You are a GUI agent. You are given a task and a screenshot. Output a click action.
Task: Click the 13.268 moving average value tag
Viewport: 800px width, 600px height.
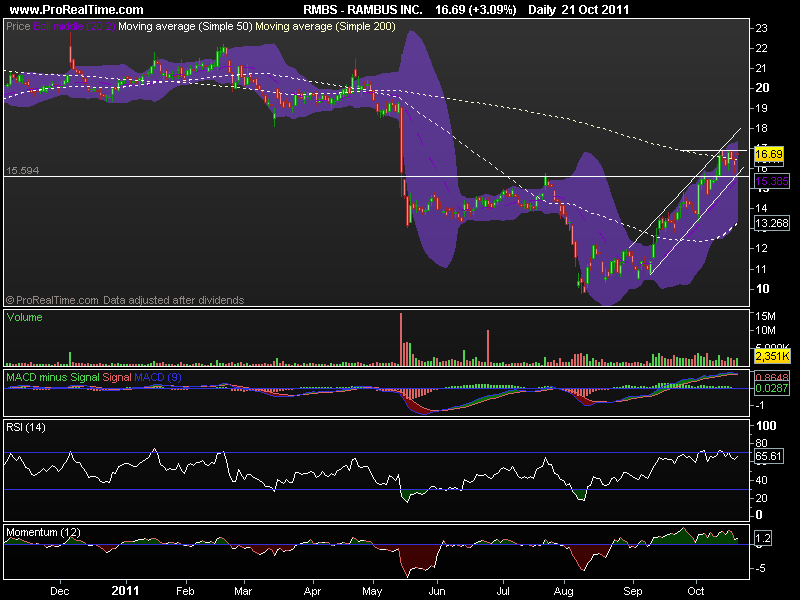pos(771,223)
